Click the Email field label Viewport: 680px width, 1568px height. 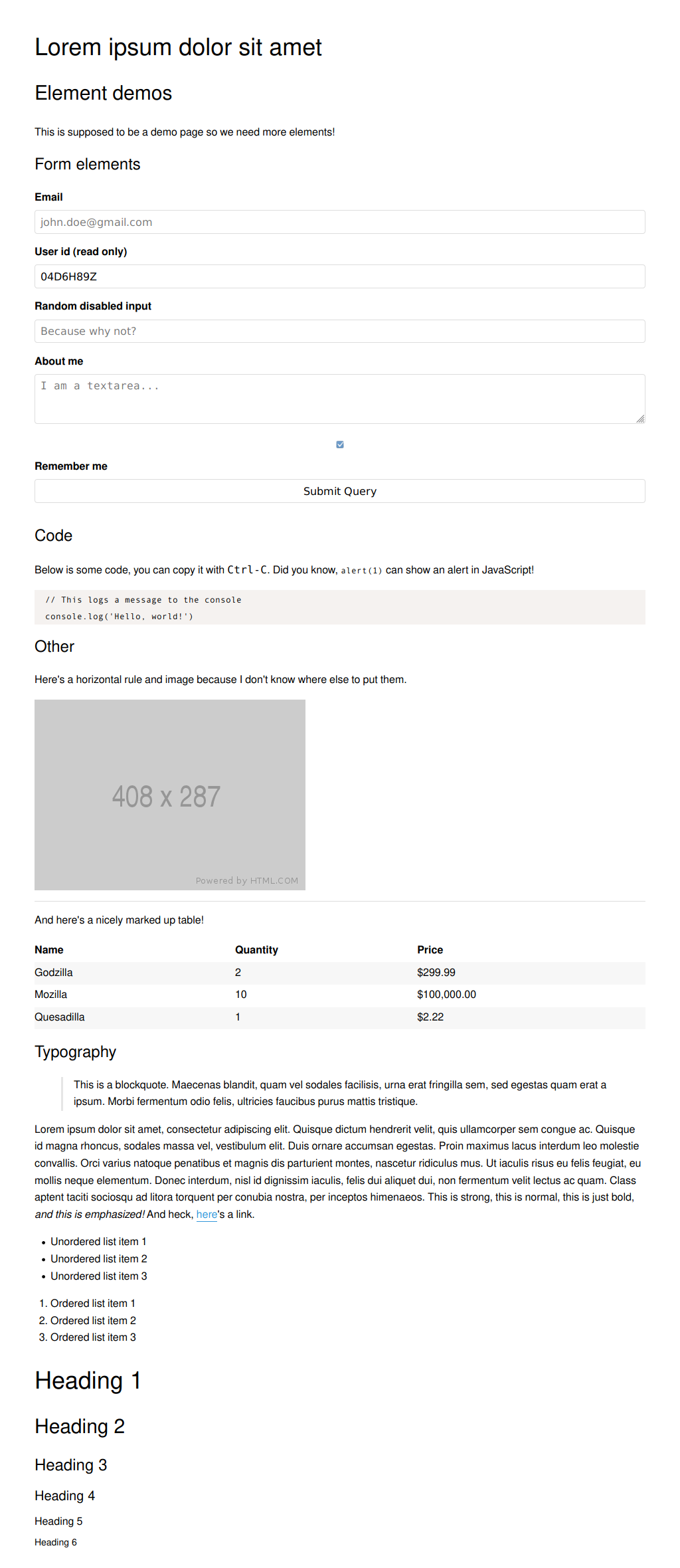(48, 197)
